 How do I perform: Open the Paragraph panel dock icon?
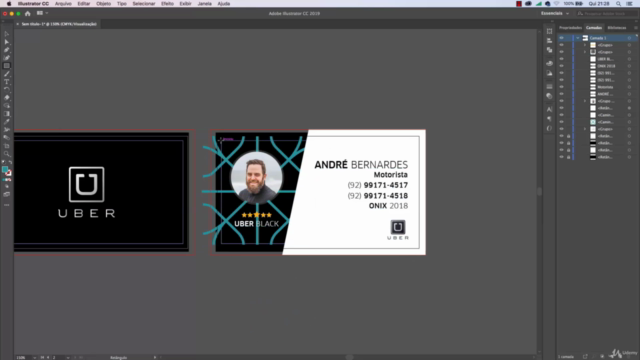point(549,119)
